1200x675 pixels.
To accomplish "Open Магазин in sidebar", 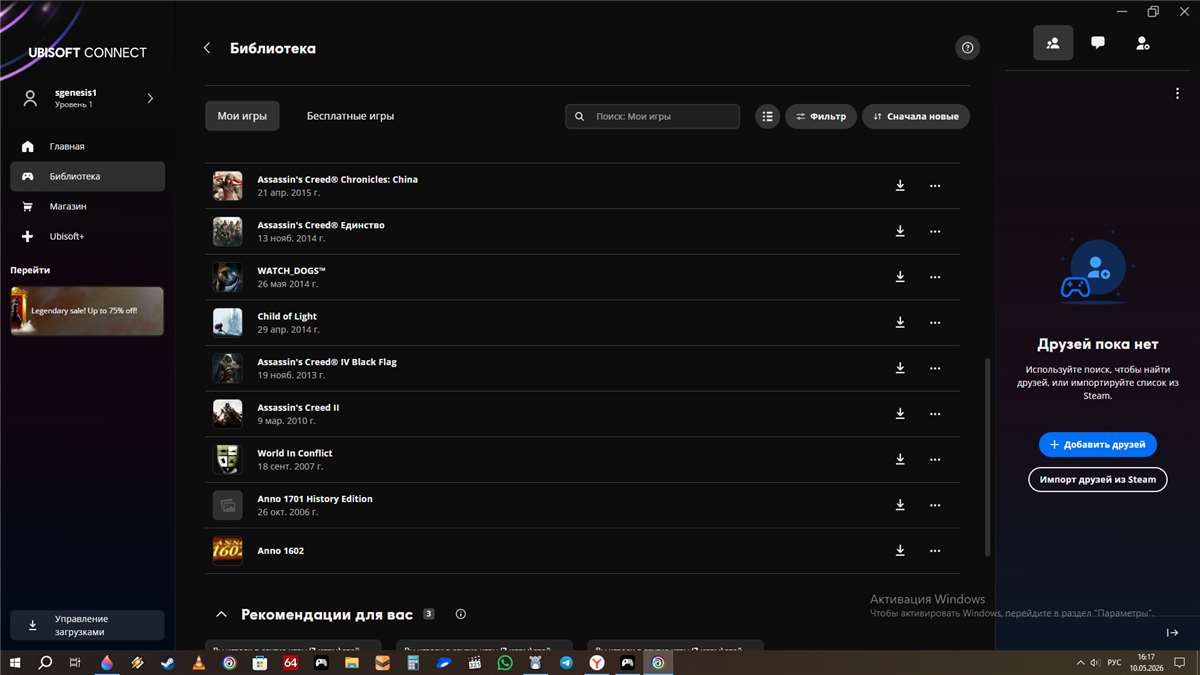I will point(87,206).
